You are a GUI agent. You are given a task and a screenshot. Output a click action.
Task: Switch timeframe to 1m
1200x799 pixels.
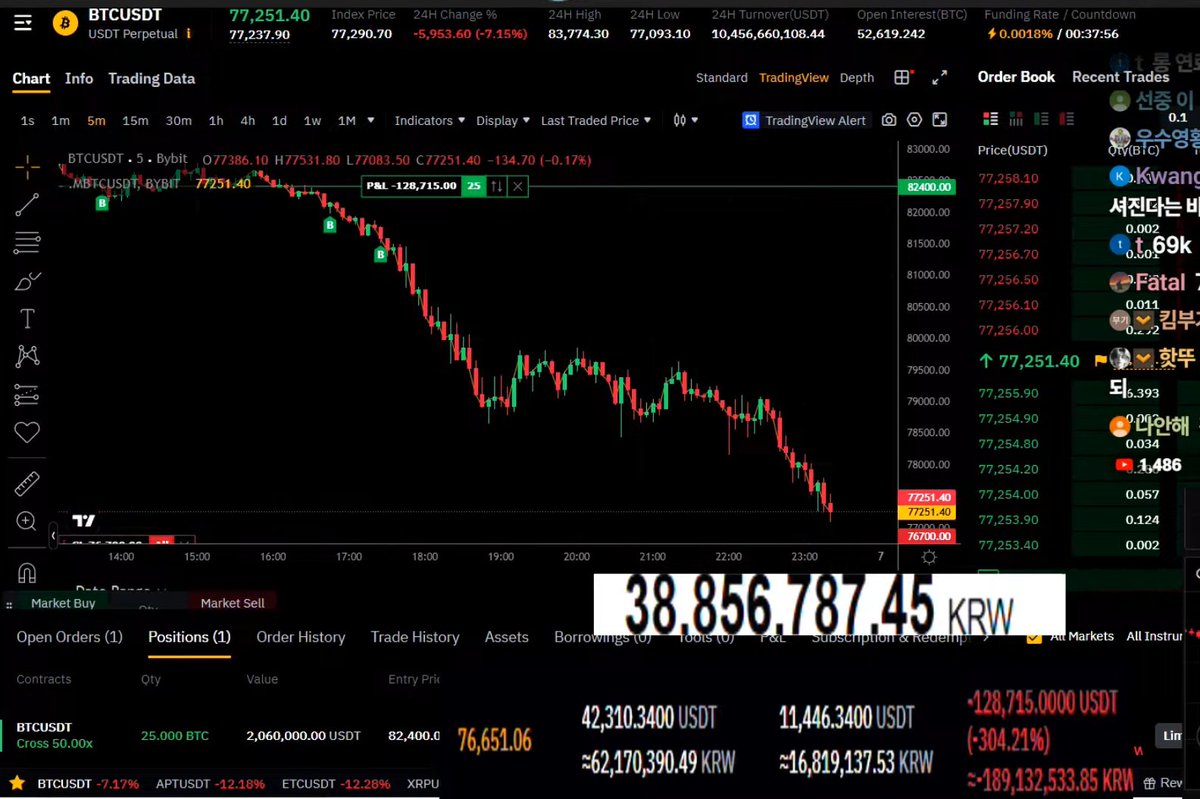coord(60,120)
